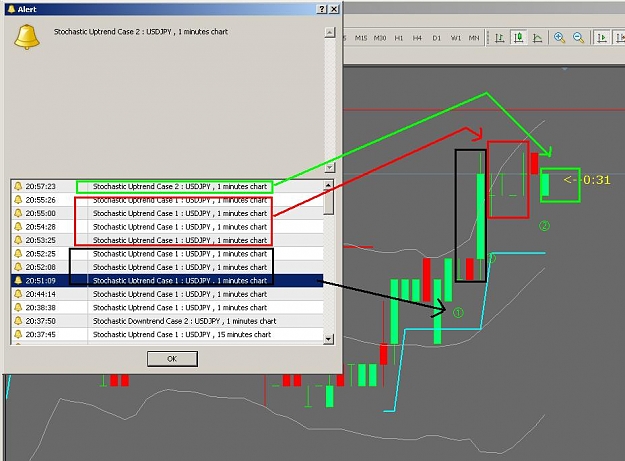Select the alert row at 20:55:00

click(167, 213)
